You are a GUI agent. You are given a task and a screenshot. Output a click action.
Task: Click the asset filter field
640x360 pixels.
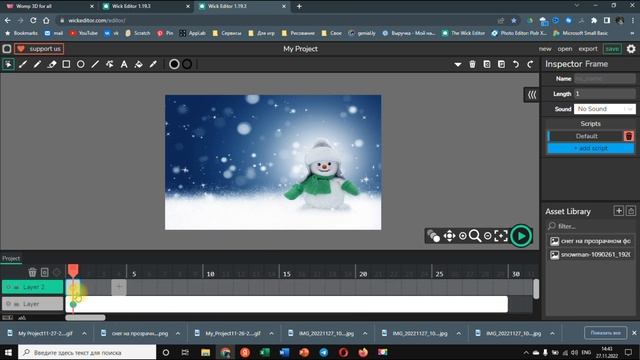point(590,226)
